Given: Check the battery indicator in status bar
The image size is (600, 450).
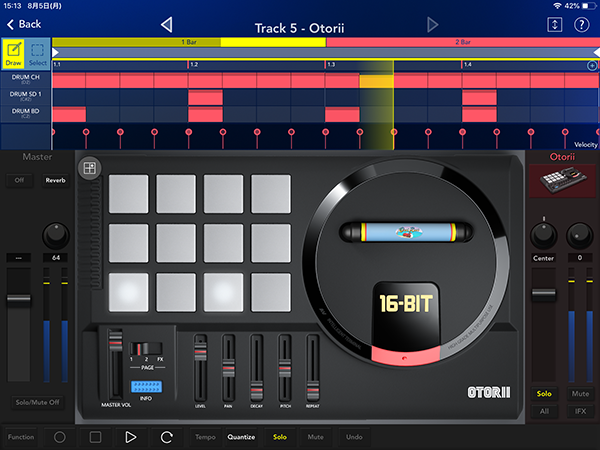Looking at the screenshot, I should tap(589, 6).
